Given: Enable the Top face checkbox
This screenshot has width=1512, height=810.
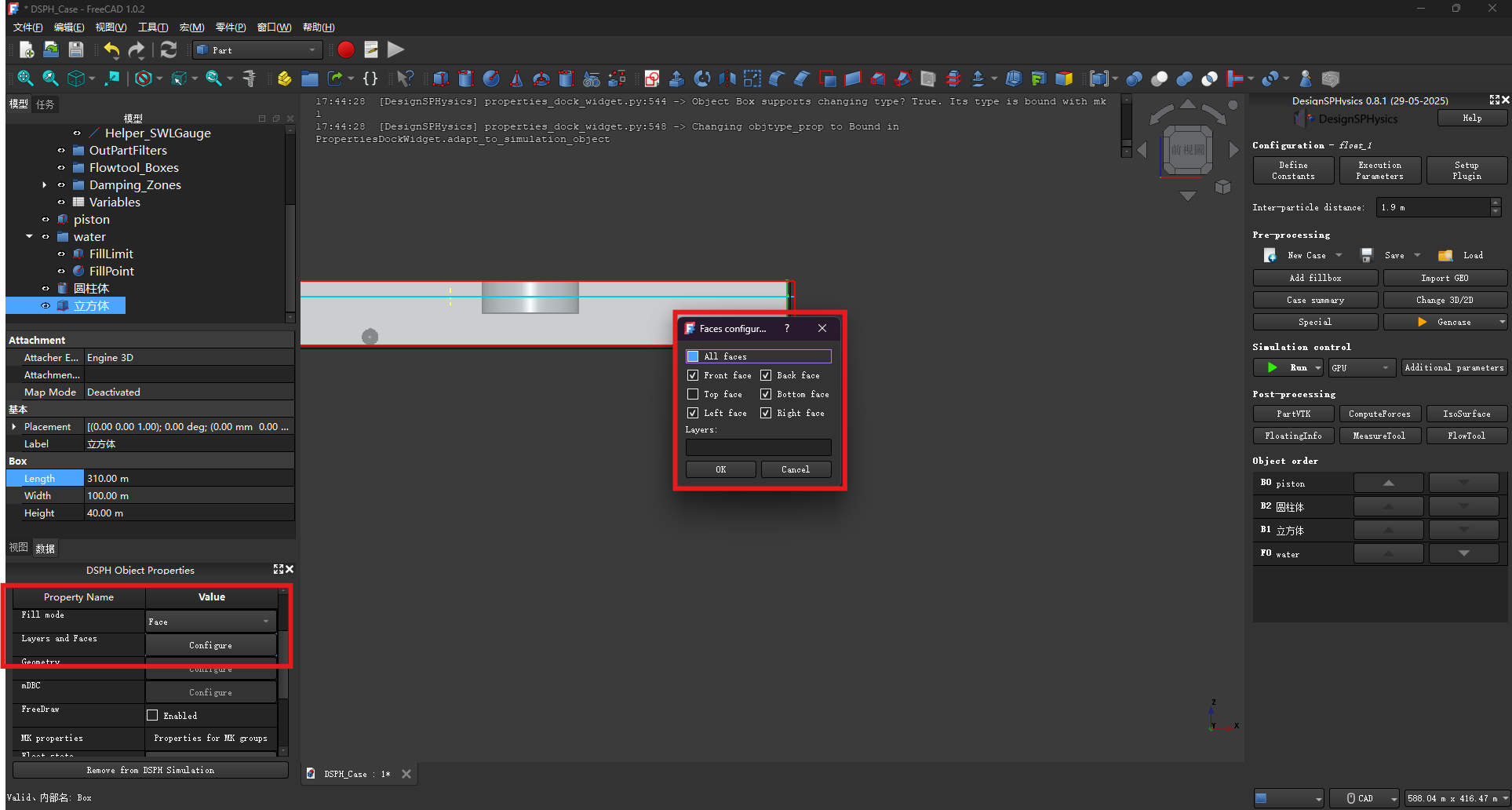Looking at the screenshot, I should [x=693, y=394].
